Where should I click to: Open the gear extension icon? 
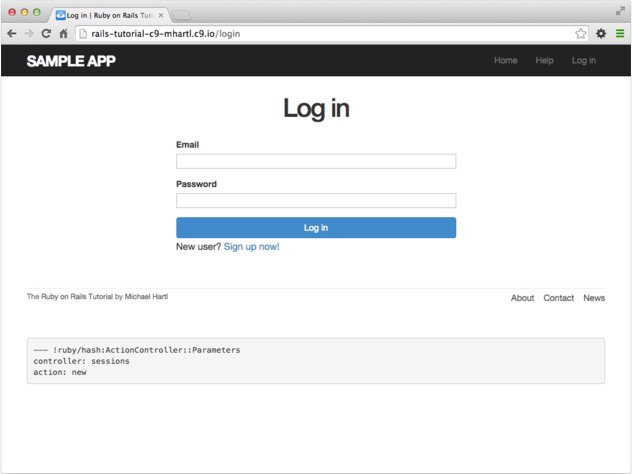click(x=601, y=33)
